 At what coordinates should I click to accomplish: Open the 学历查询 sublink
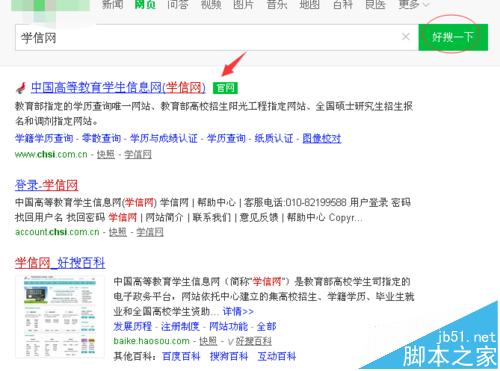click(226, 138)
